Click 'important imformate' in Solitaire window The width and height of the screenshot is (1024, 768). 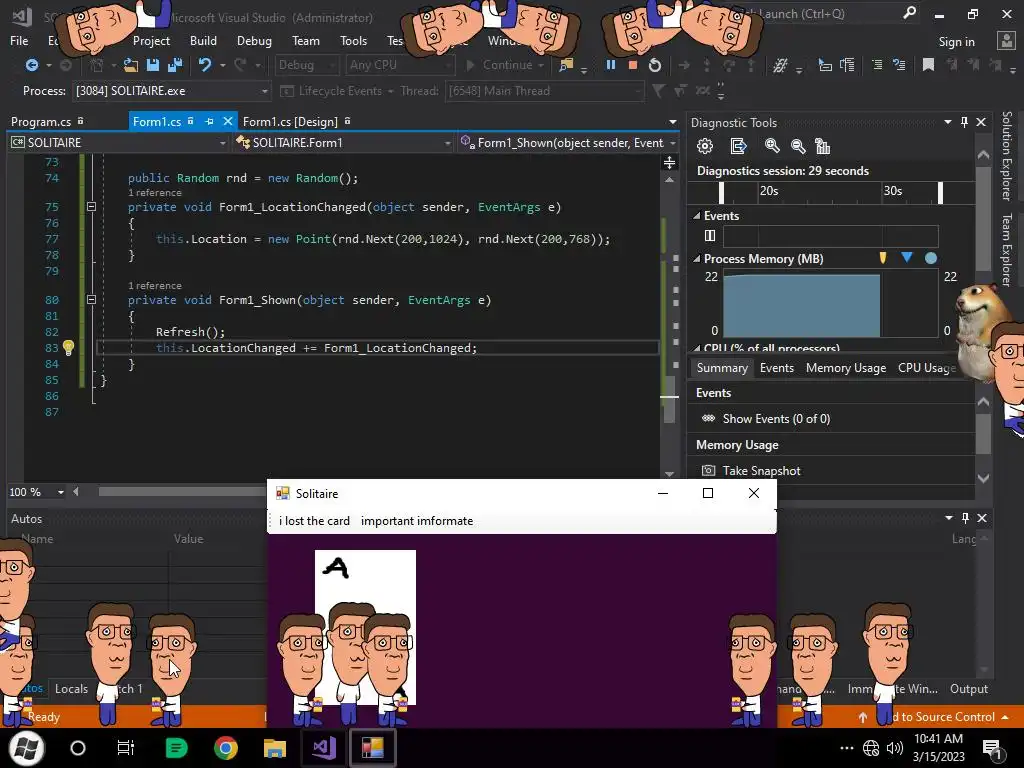[x=417, y=520]
